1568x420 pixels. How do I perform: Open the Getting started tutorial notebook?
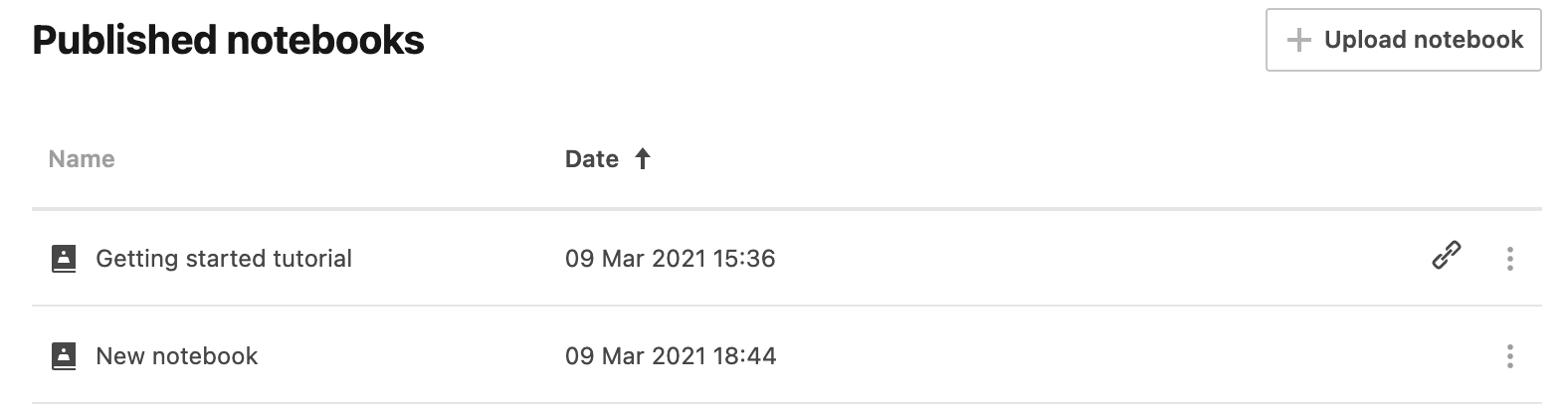pos(224,259)
